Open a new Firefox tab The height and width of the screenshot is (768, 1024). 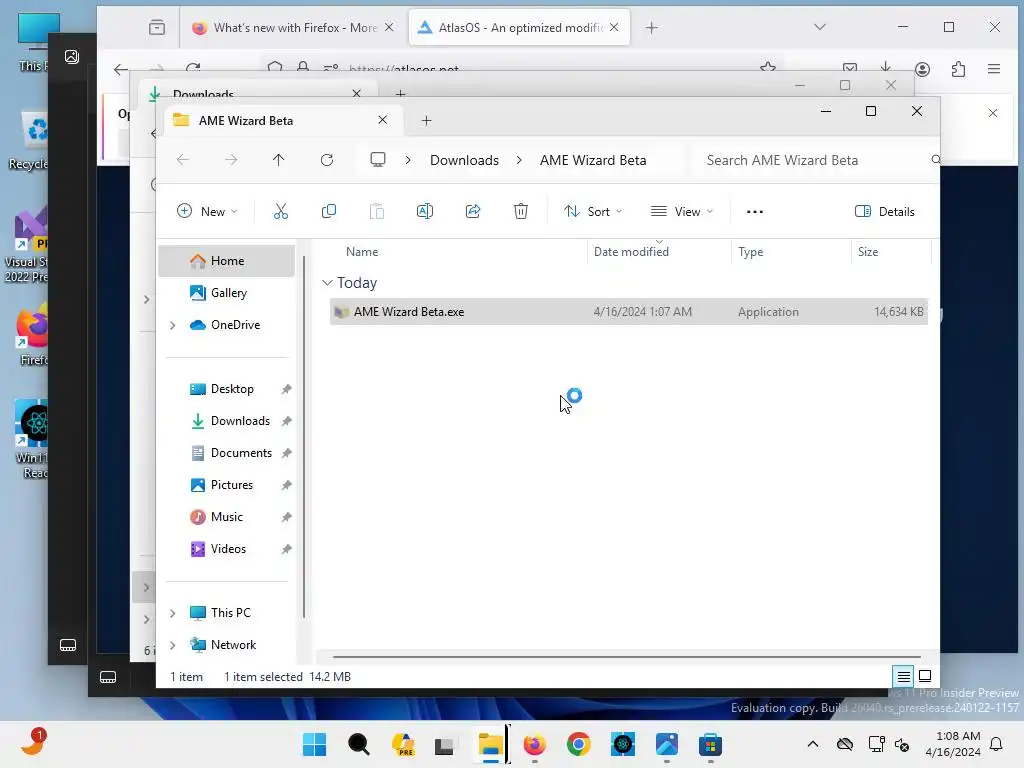651,27
